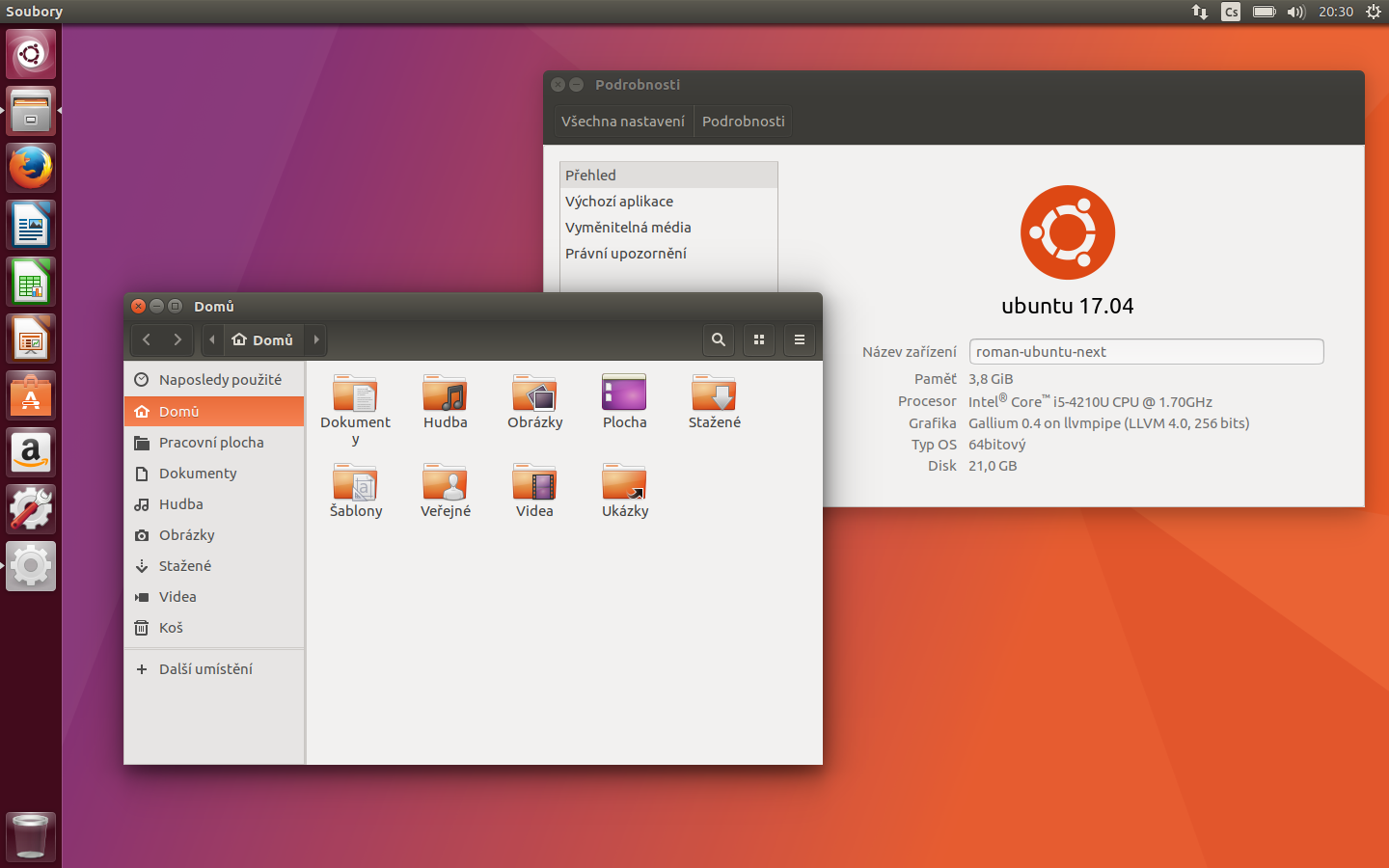The width and height of the screenshot is (1389, 868).
Task: Launch Firefox from the launcher
Action: [x=30, y=167]
